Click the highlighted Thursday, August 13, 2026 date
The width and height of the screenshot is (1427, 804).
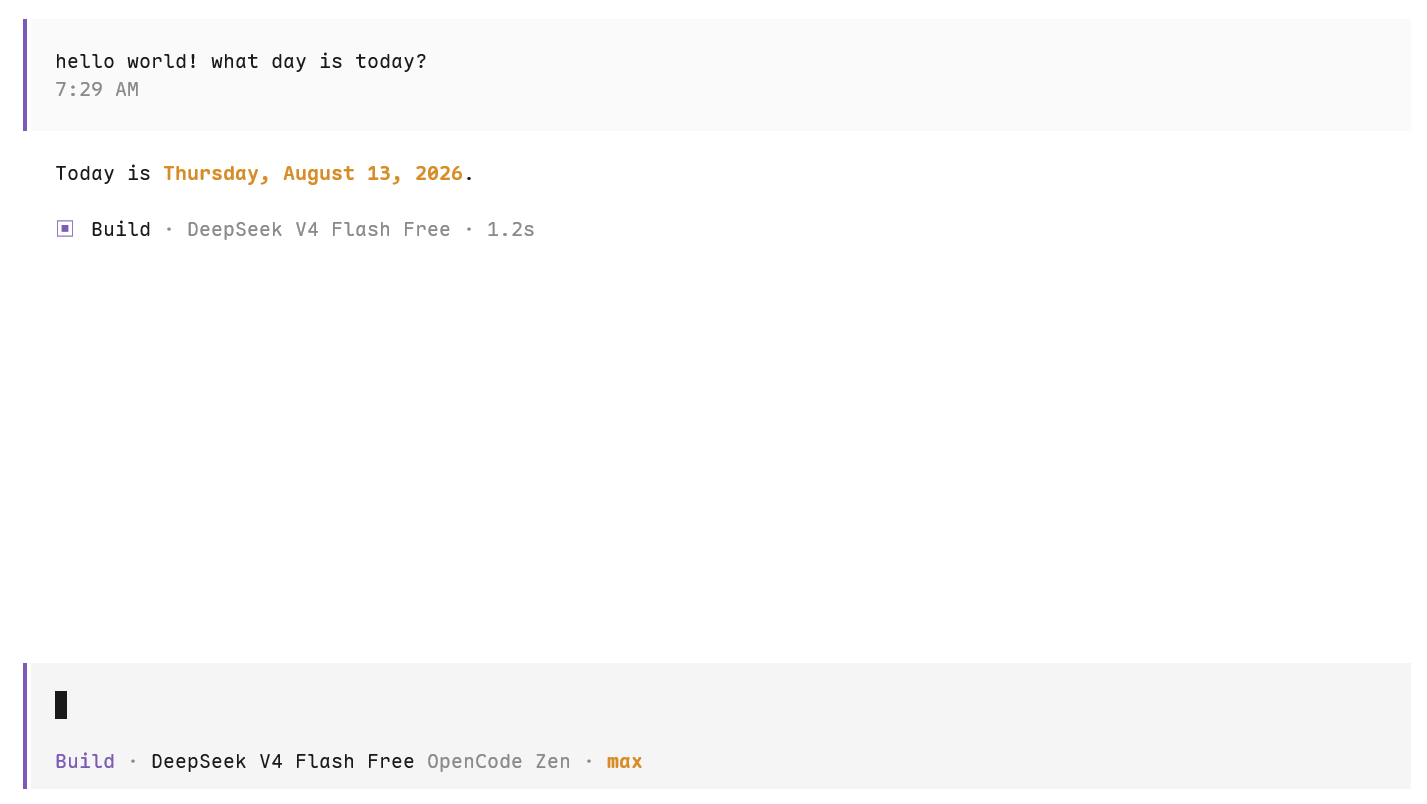coord(313,173)
